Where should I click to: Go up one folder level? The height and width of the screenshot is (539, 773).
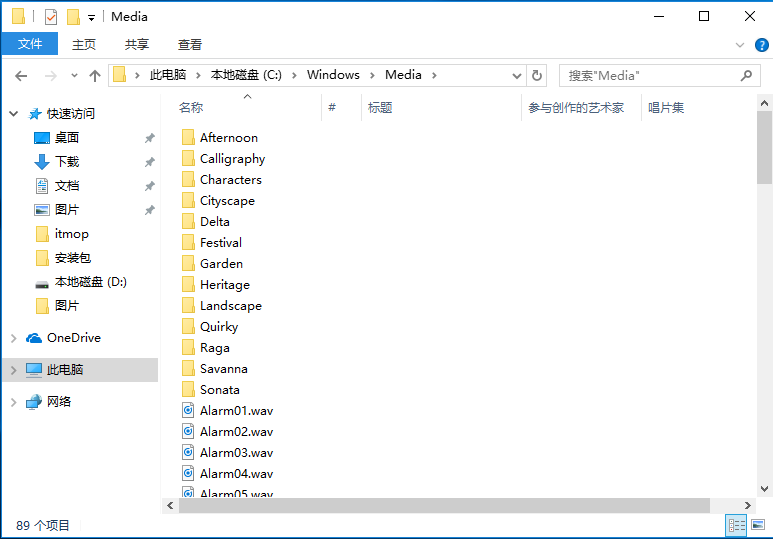pyautogui.click(x=95, y=75)
